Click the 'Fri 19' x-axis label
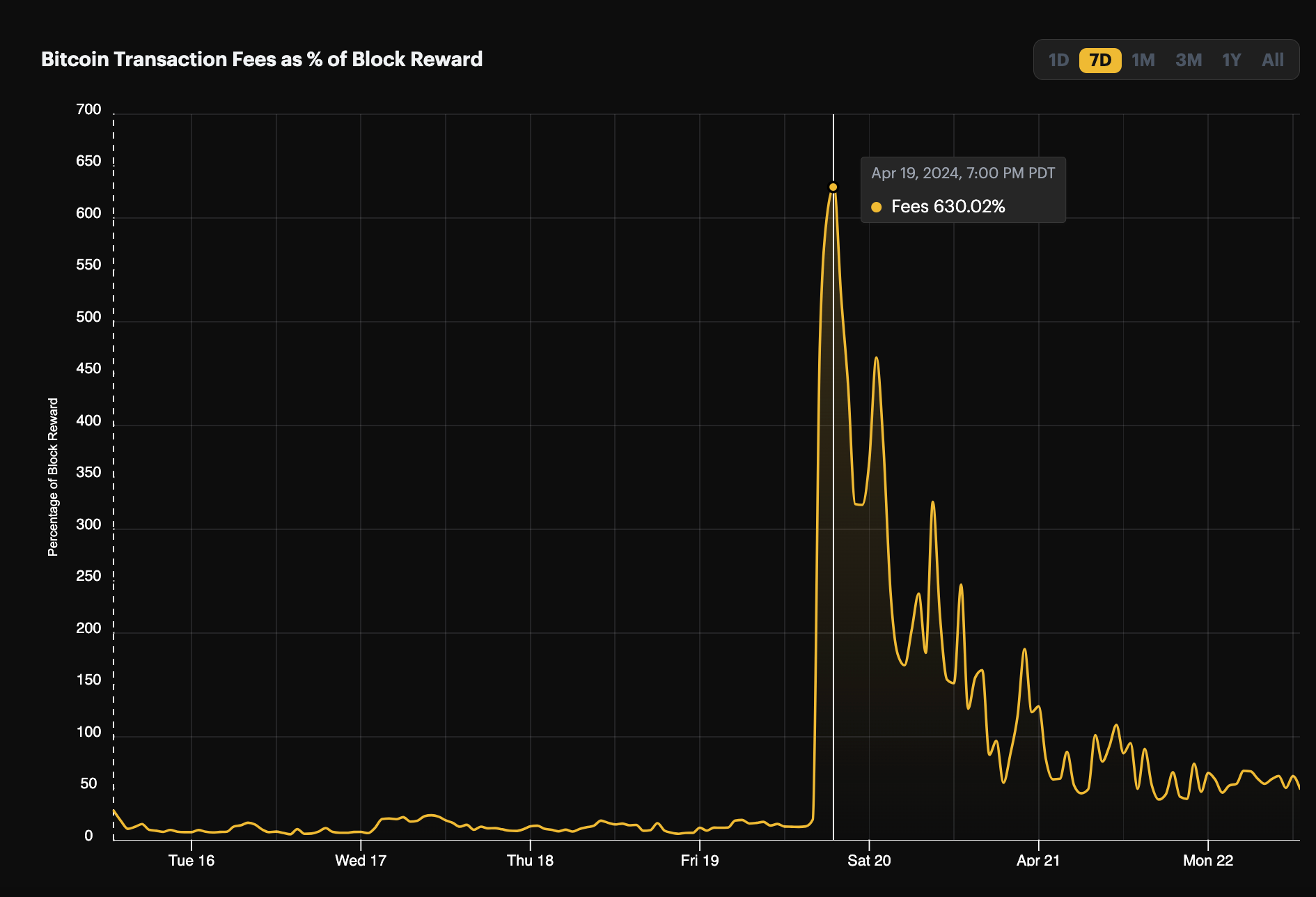The width and height of the screenshot is (1316, 897). point(700,860)
